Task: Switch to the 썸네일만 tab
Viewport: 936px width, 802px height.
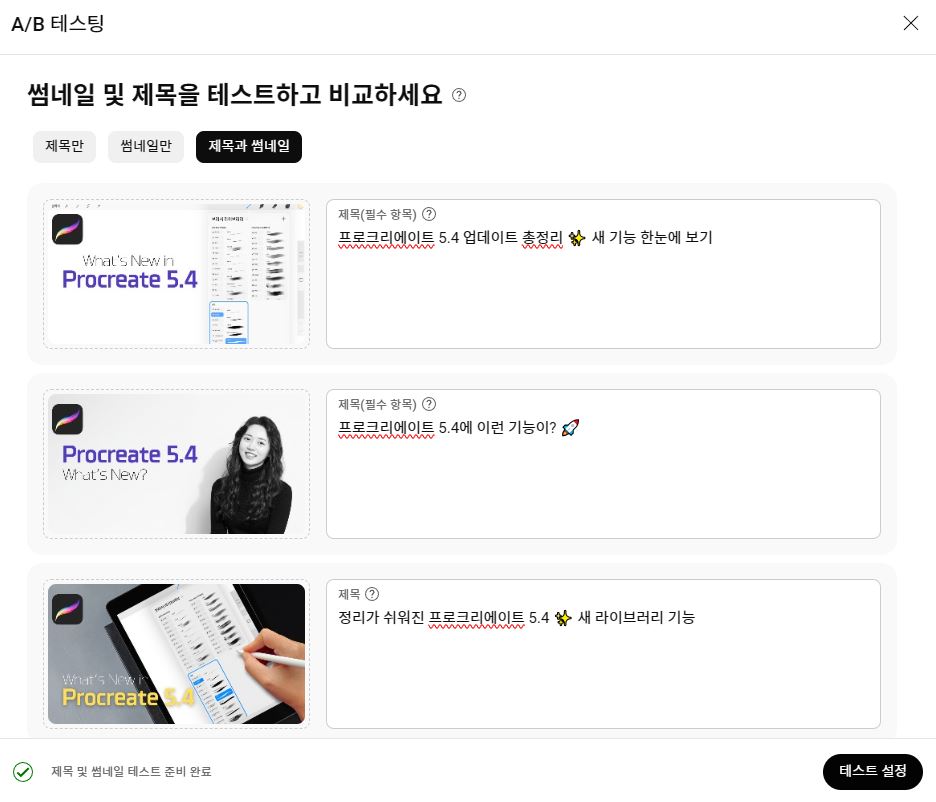Action: (x=145, y=146)
